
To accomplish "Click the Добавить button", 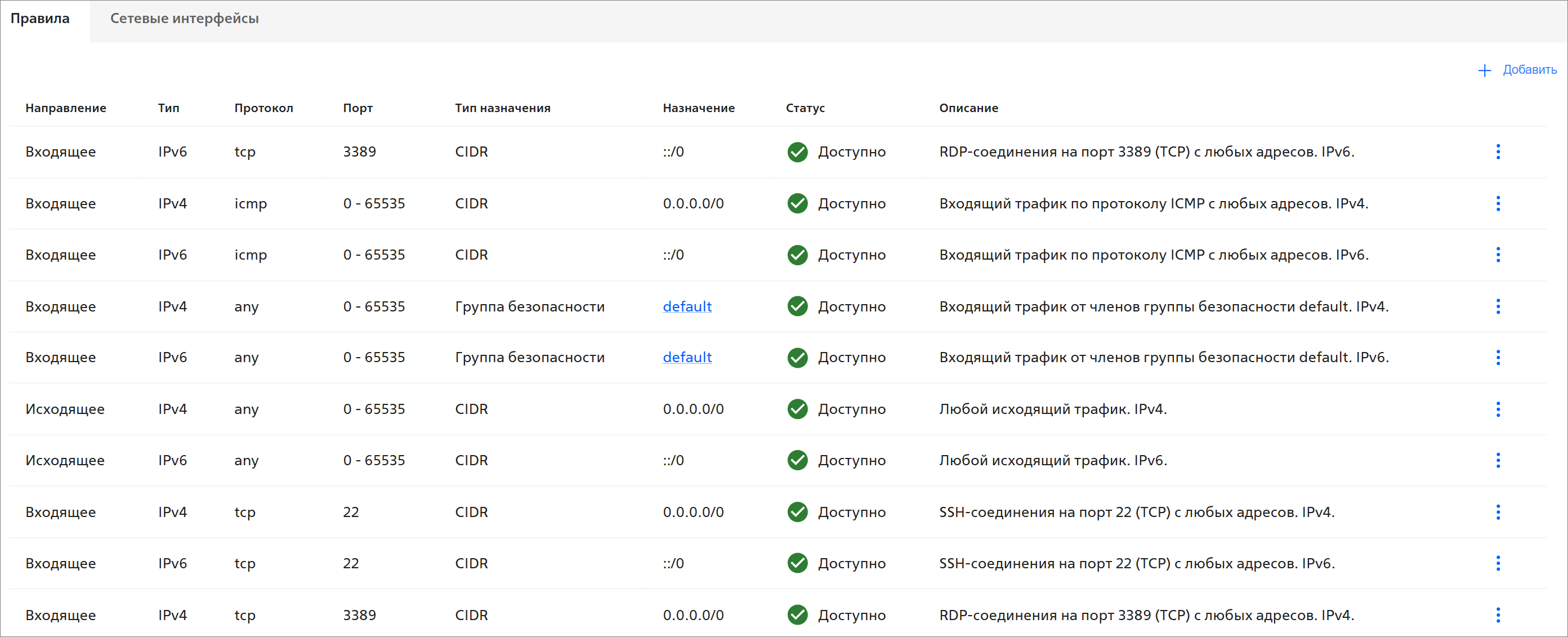I will tap(1517, 70).
